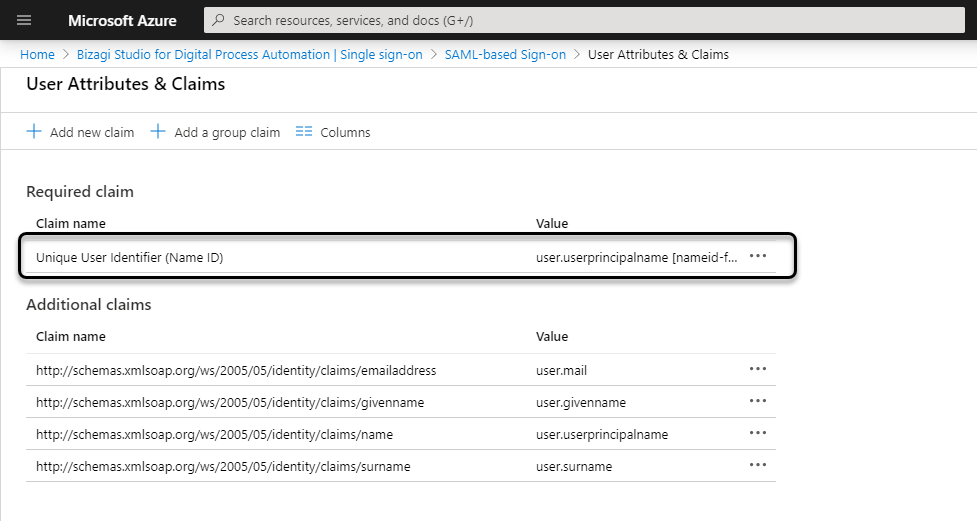This screenshot has height=521, width=977.
Task: Click the user.surname value
Action: [x=574, y=466]
